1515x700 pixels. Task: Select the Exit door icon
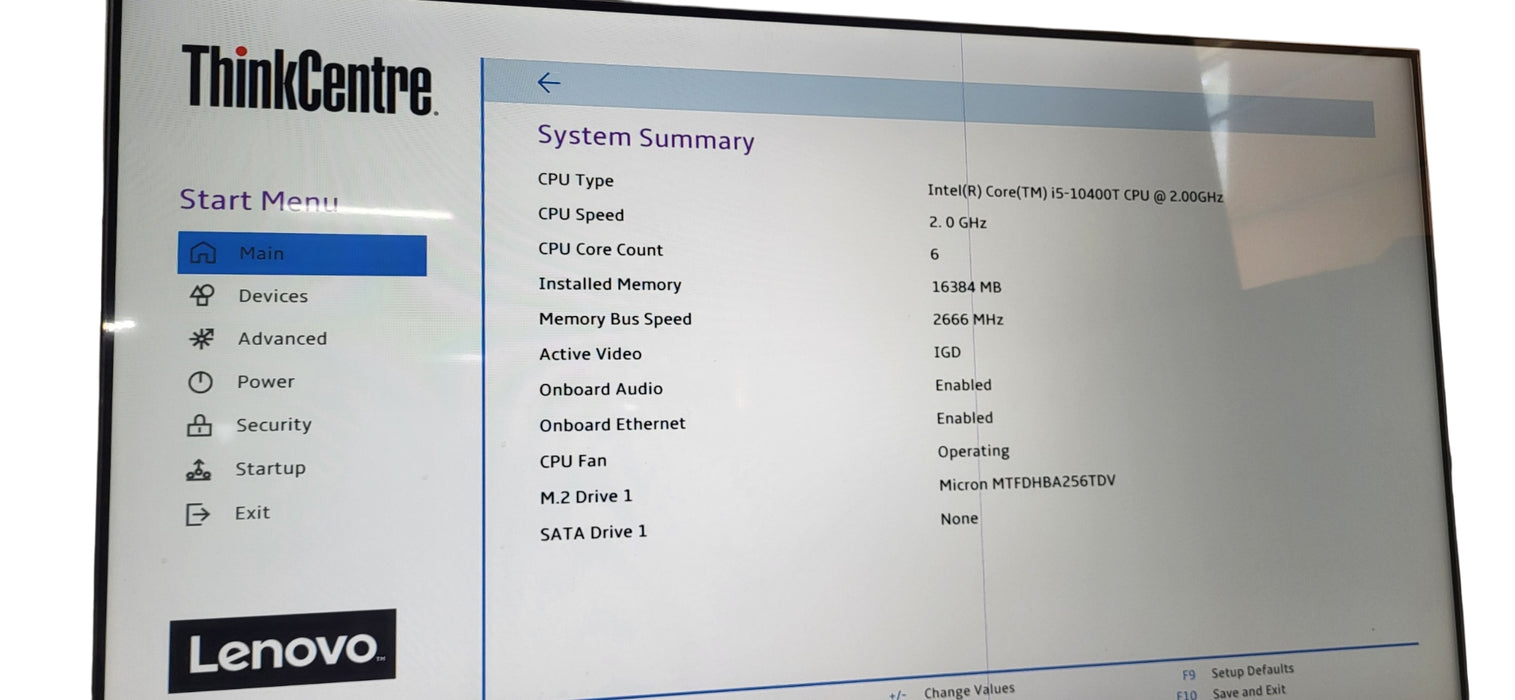coord(198,514)
